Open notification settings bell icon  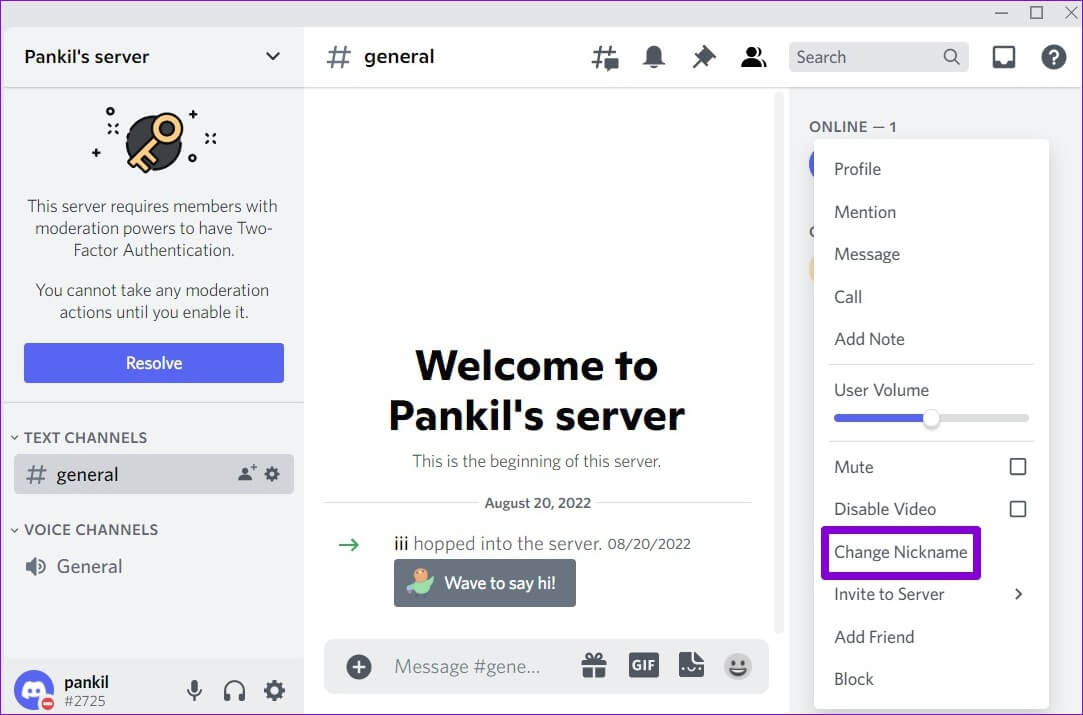click(x=653, y=57)
